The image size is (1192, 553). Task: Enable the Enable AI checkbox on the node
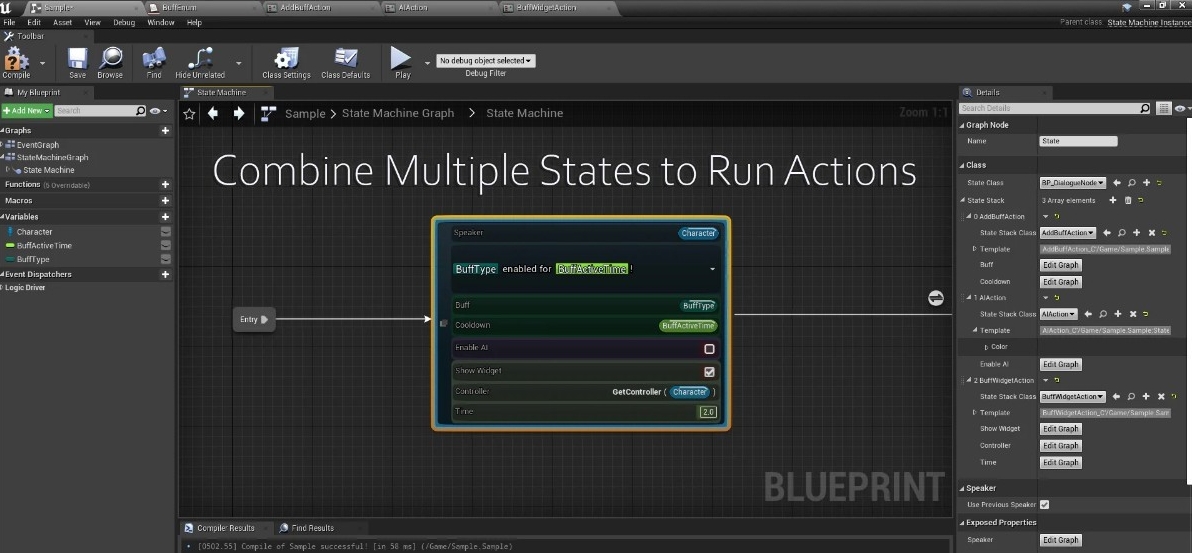tap(709, 349)
